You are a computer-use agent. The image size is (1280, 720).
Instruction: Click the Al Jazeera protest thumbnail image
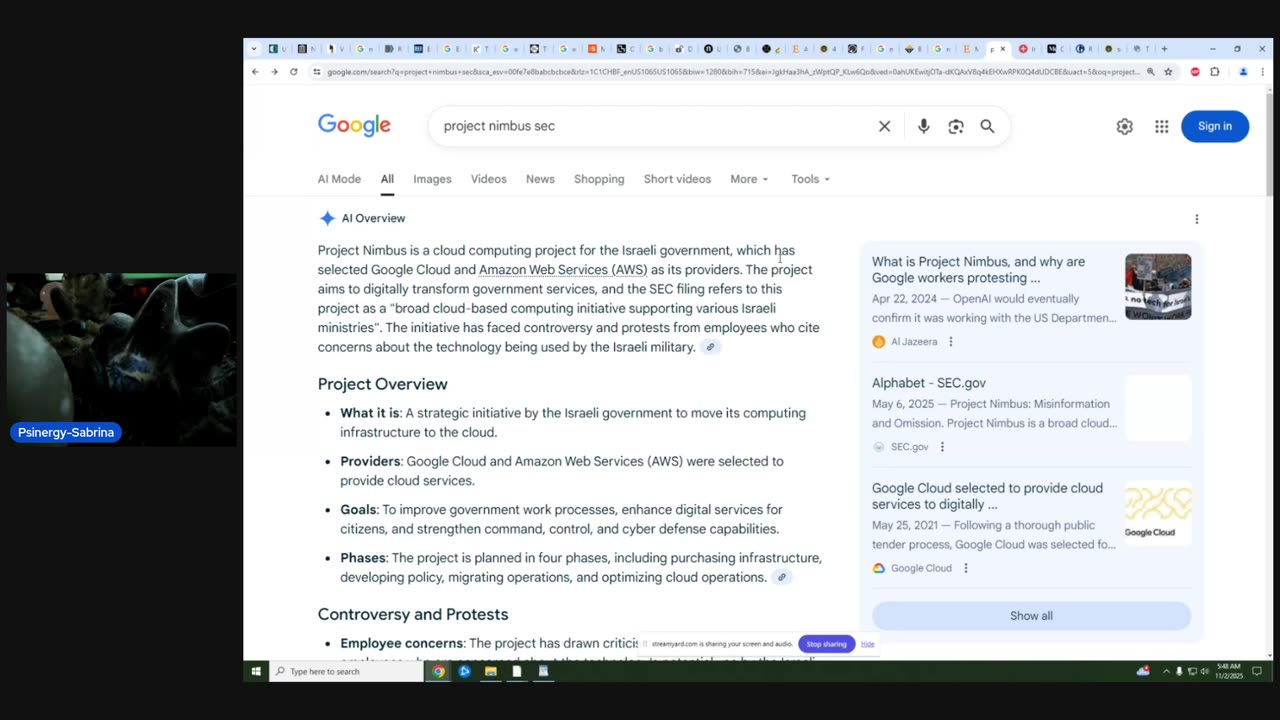1158,287
